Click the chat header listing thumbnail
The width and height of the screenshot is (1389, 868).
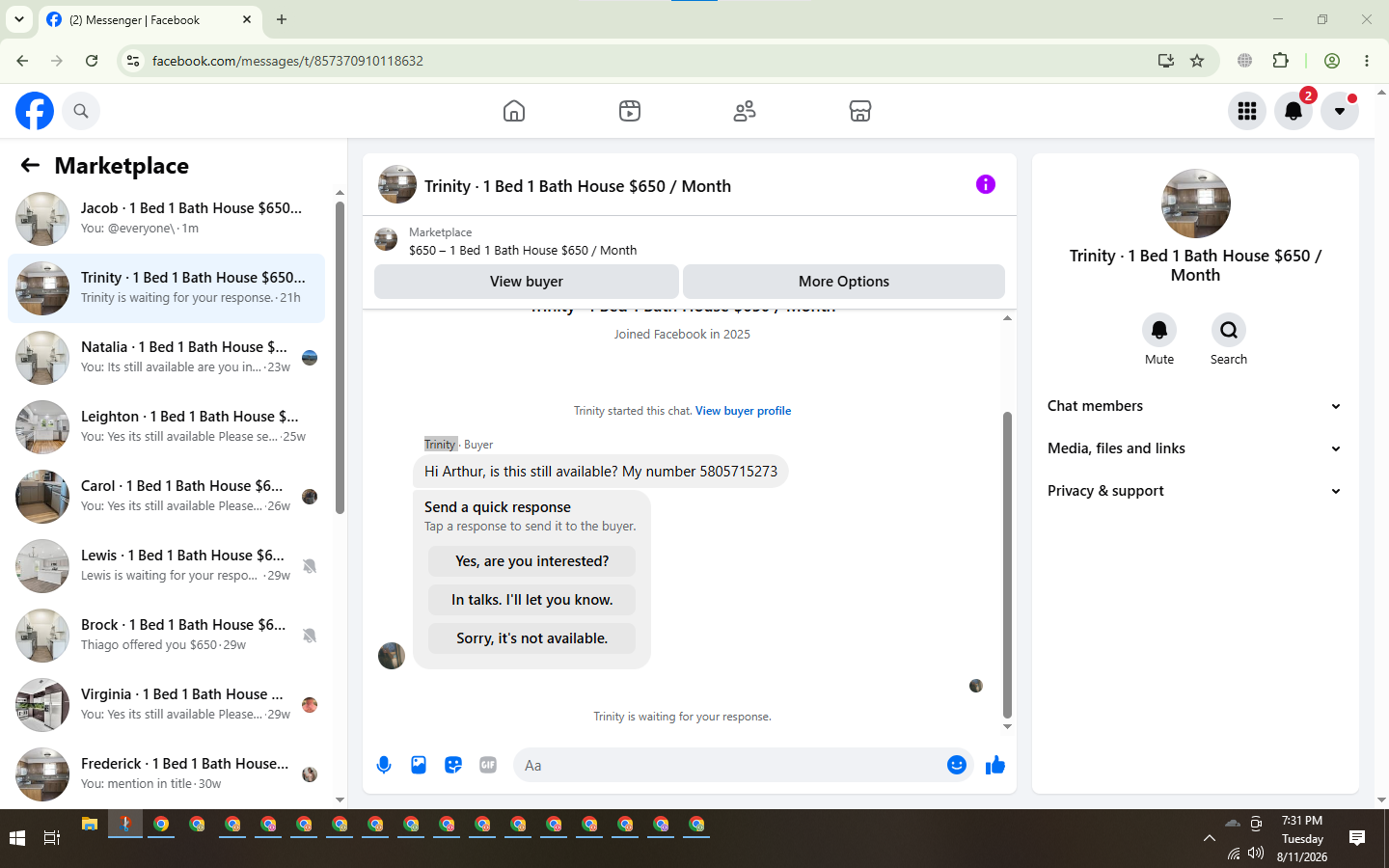click(x=397, y=184)
